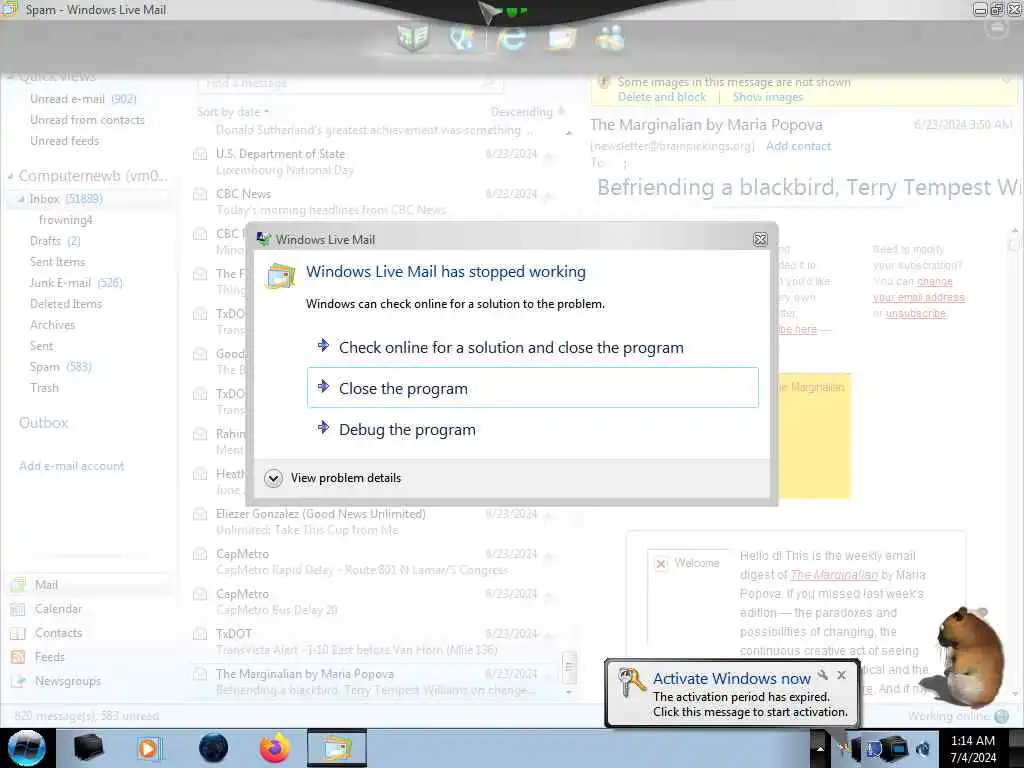Viewport: 1024px width, 768px height.
Task: Click unsubscribe link in message
Action: pyautogui.click(x=916, y=313)
